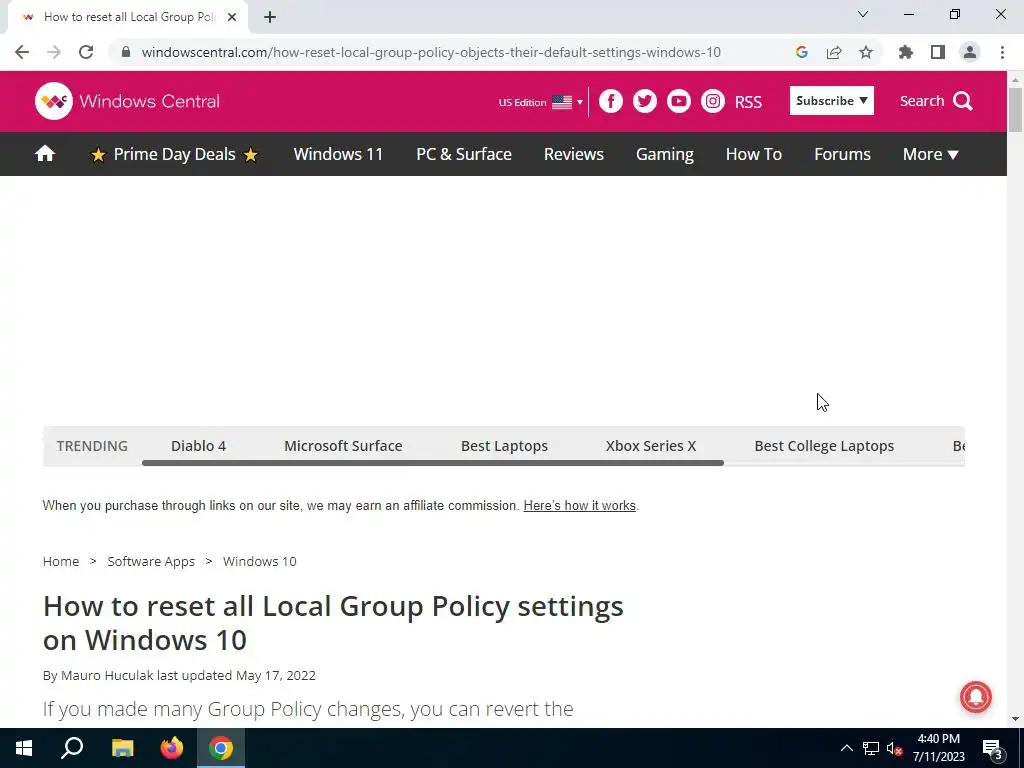Open the taskbar clock and date
The width and height of the screenshot is (1024, 768).
(938, 748)
